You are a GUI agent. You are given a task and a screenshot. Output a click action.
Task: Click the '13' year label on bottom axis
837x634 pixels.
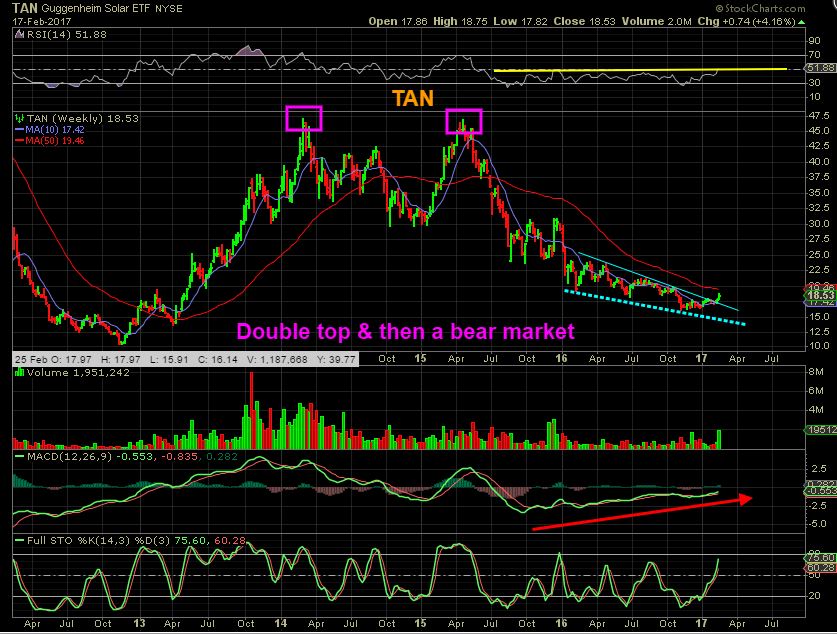coord(139,623)
